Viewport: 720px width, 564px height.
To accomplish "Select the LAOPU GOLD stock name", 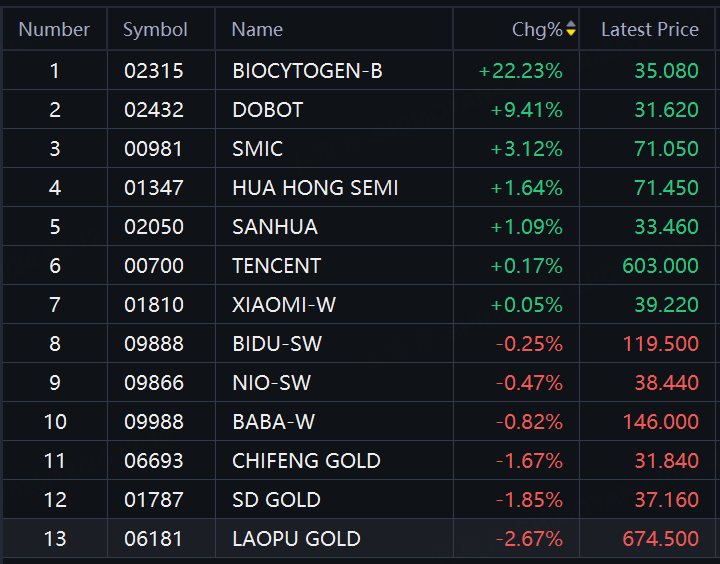I will pyautogui.click(x=296, y=539).
